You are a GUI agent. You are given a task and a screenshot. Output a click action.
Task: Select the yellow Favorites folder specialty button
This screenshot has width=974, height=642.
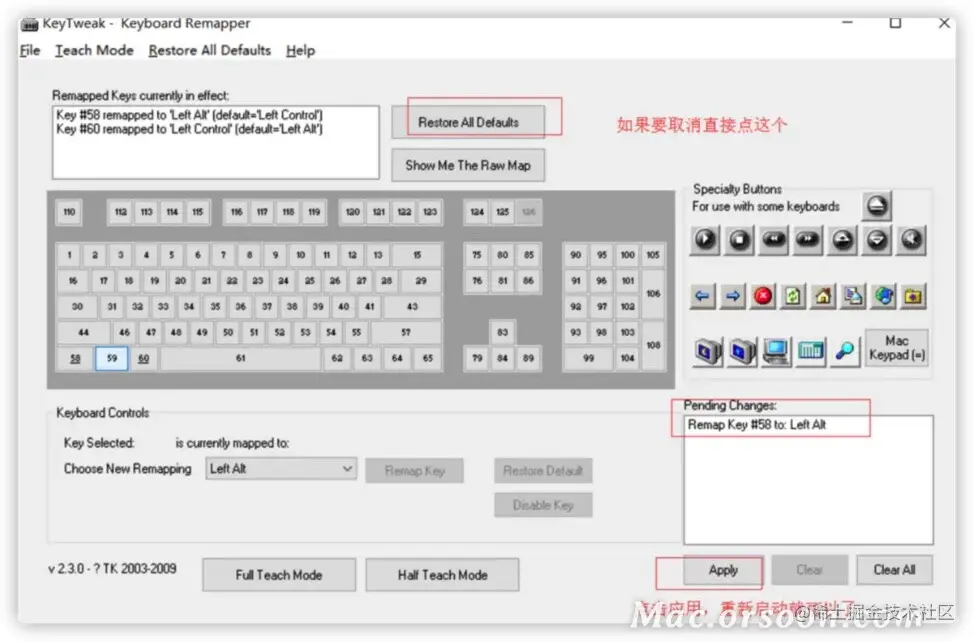pos(913,296)
